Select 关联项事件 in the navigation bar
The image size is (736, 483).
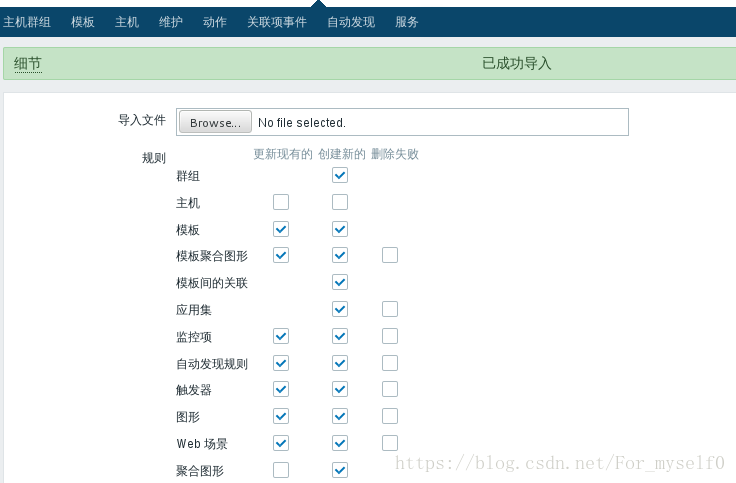(x=277, y=22)
